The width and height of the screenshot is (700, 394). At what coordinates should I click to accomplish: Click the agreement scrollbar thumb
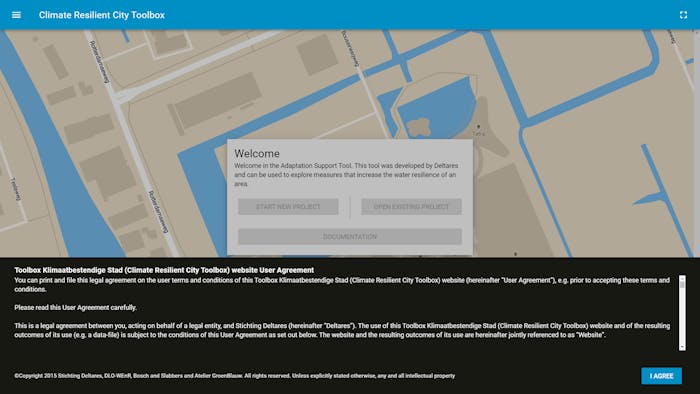tap(682, 285)
